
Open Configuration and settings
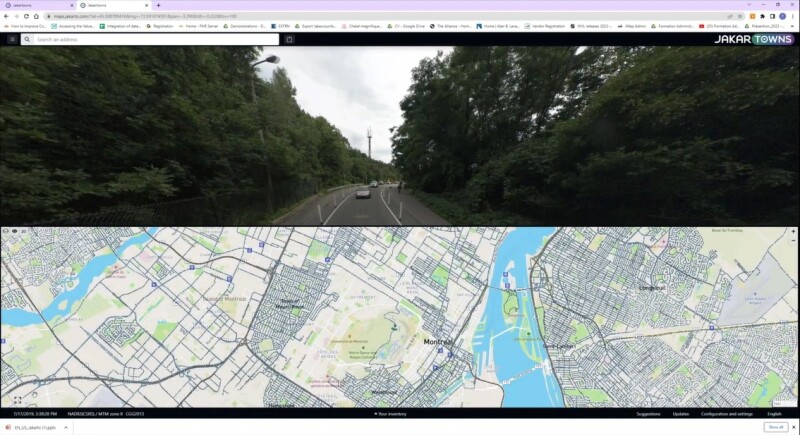pos(727,413)
